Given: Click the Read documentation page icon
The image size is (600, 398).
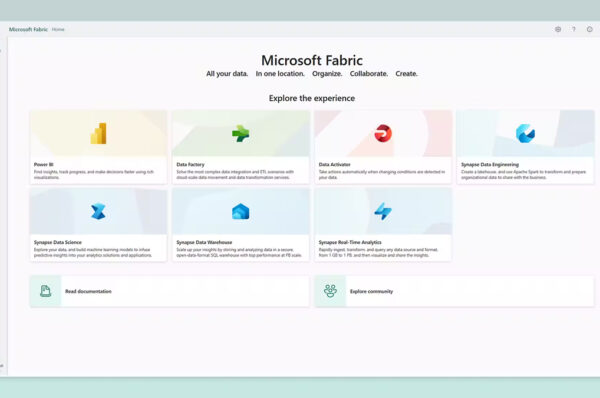Looking at the screenshot, I should pos(46,291).
